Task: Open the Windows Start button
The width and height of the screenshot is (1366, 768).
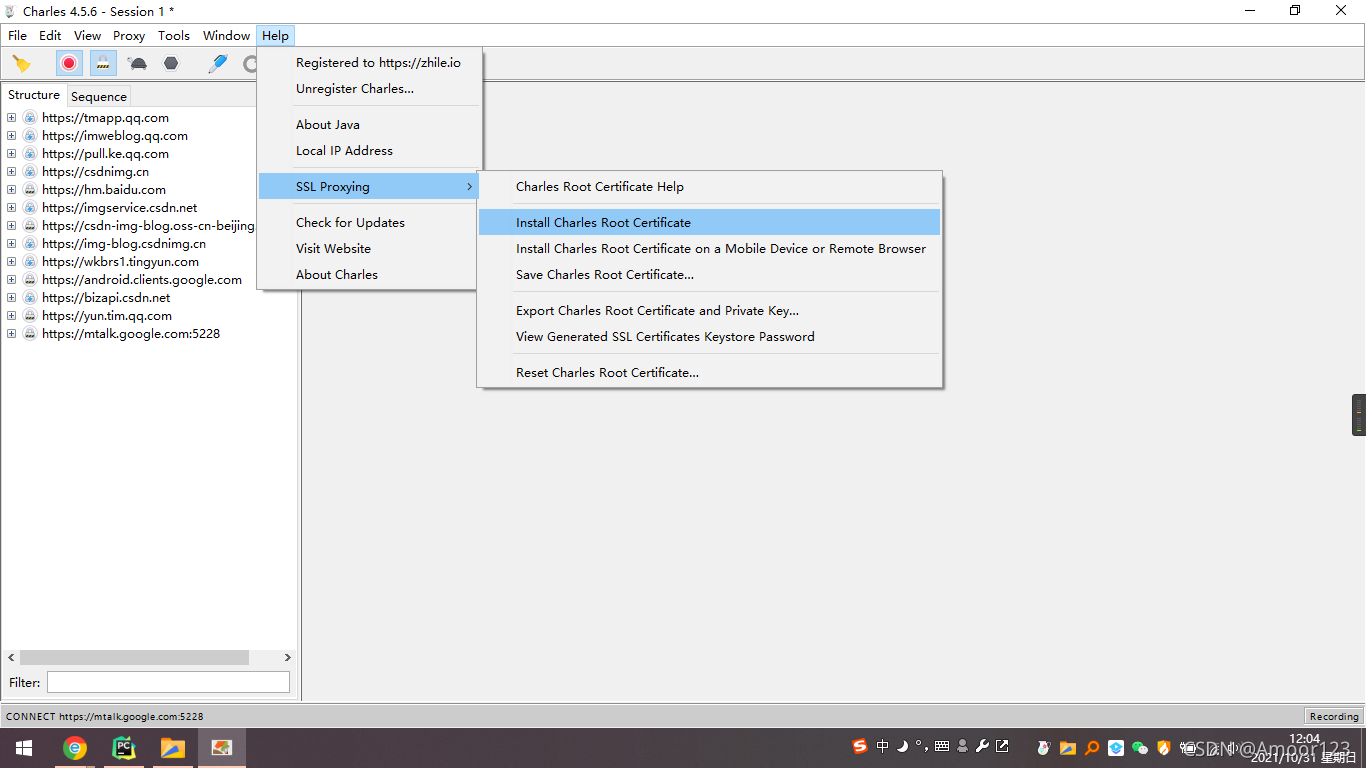Action: 24,748
